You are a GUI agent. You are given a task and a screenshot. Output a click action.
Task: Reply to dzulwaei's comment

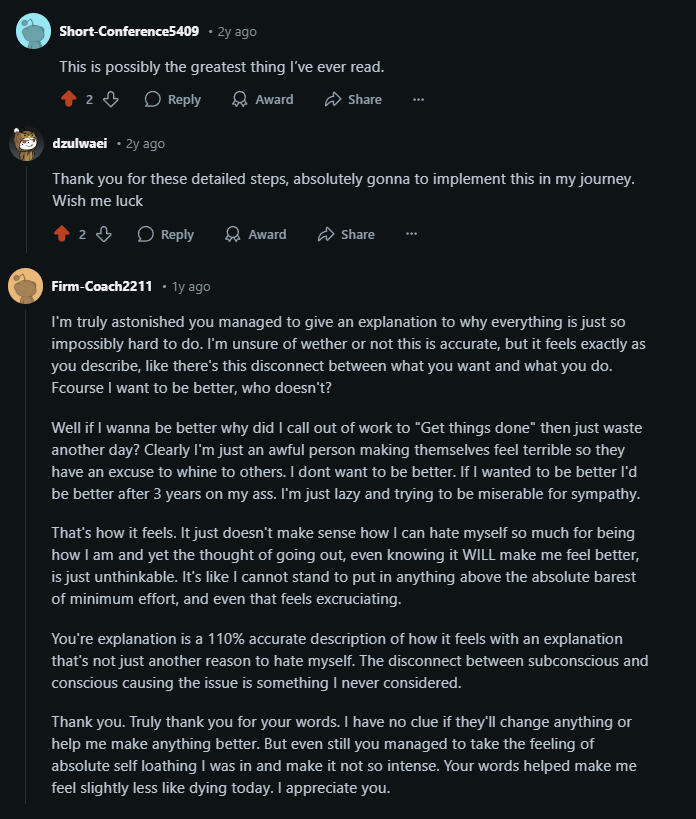click(166, 234)
